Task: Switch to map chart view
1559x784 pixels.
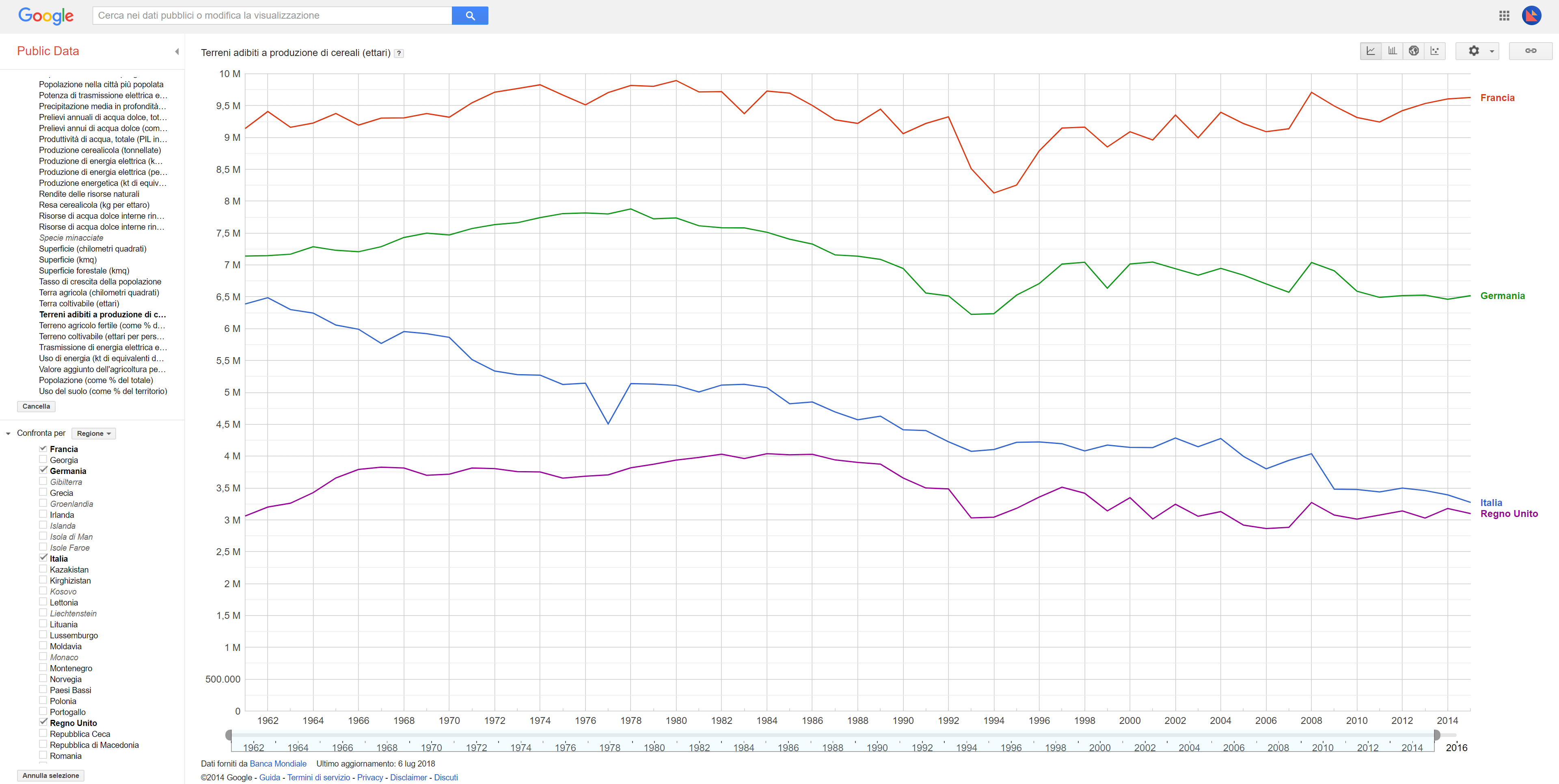Action: coord(1414,51)
